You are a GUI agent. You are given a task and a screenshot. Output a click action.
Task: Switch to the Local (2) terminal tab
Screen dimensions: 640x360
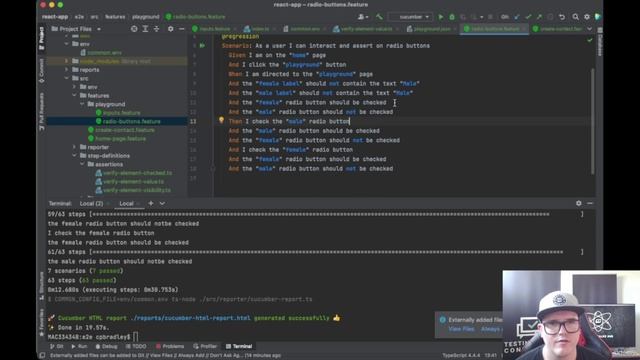coord(91,203)
